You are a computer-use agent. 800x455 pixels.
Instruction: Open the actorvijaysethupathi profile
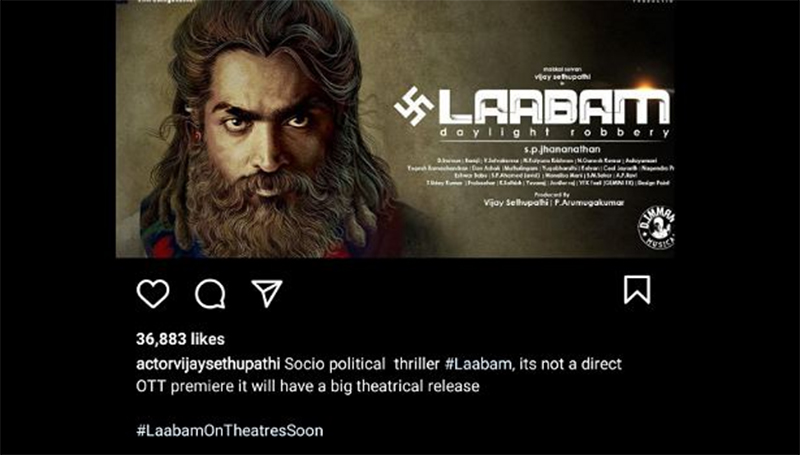[x=208, y=364]
